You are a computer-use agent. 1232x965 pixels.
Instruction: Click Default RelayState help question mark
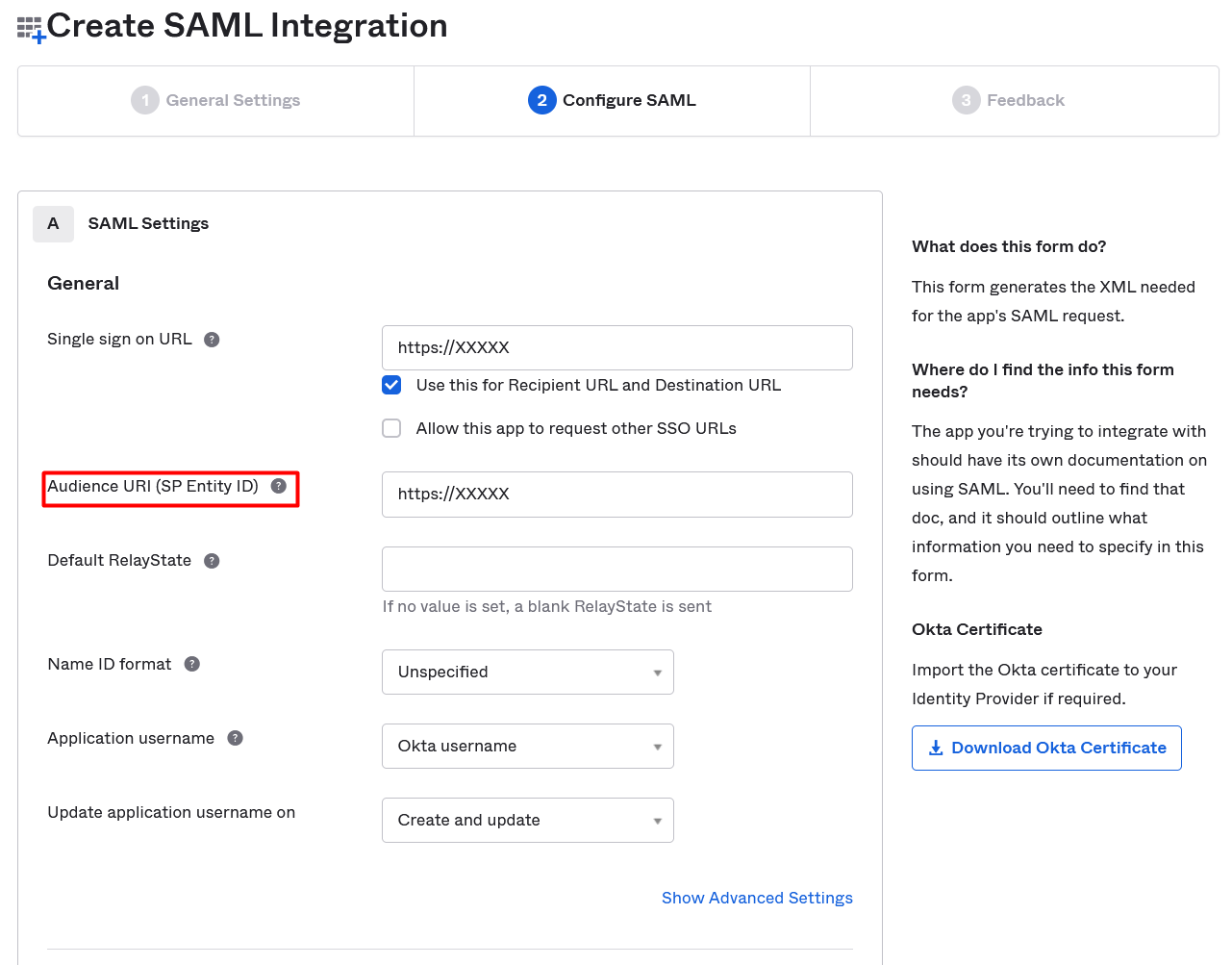pyautogui.click(x=213, y=561)
